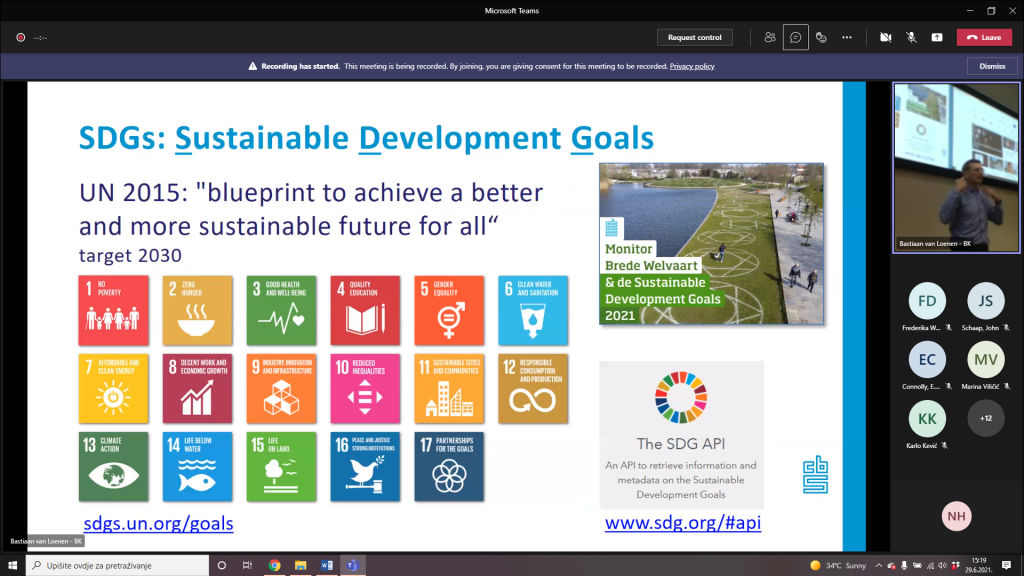
Task: Open the Share content tray
Action: [x=937, y=37]
